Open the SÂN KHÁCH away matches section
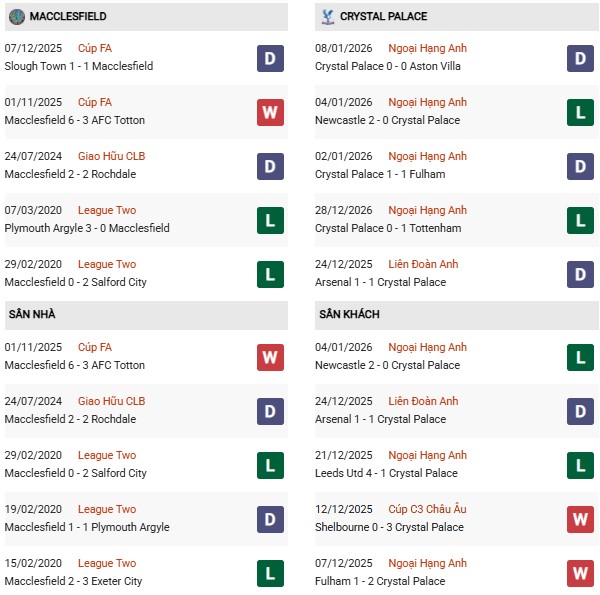The image size is (600, 595). (349, 314)
